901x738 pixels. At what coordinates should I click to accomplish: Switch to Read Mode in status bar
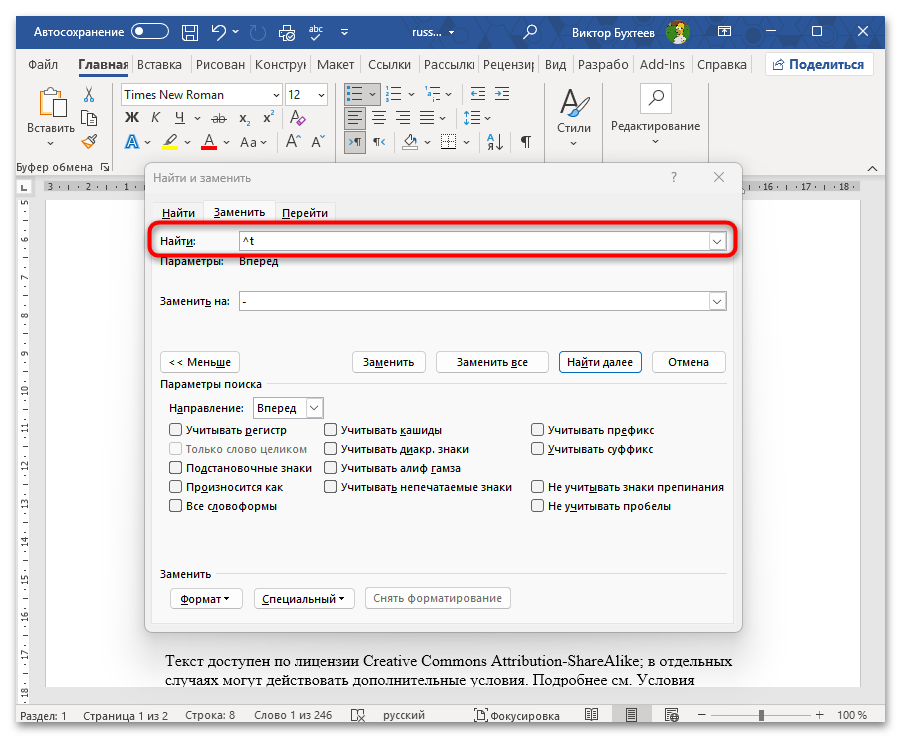tap(592, 716)
